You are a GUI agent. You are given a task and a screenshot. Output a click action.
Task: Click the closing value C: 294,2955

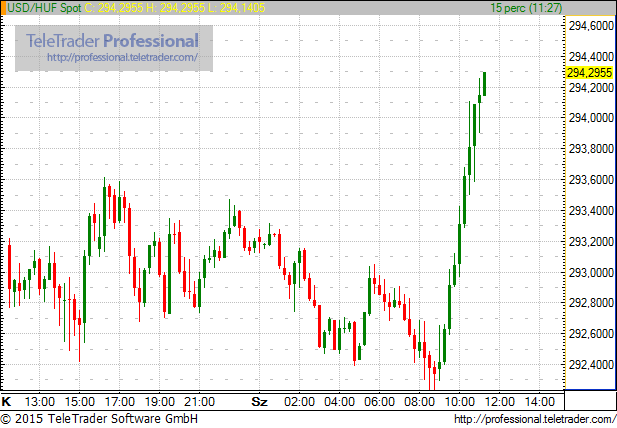[114, 7]
